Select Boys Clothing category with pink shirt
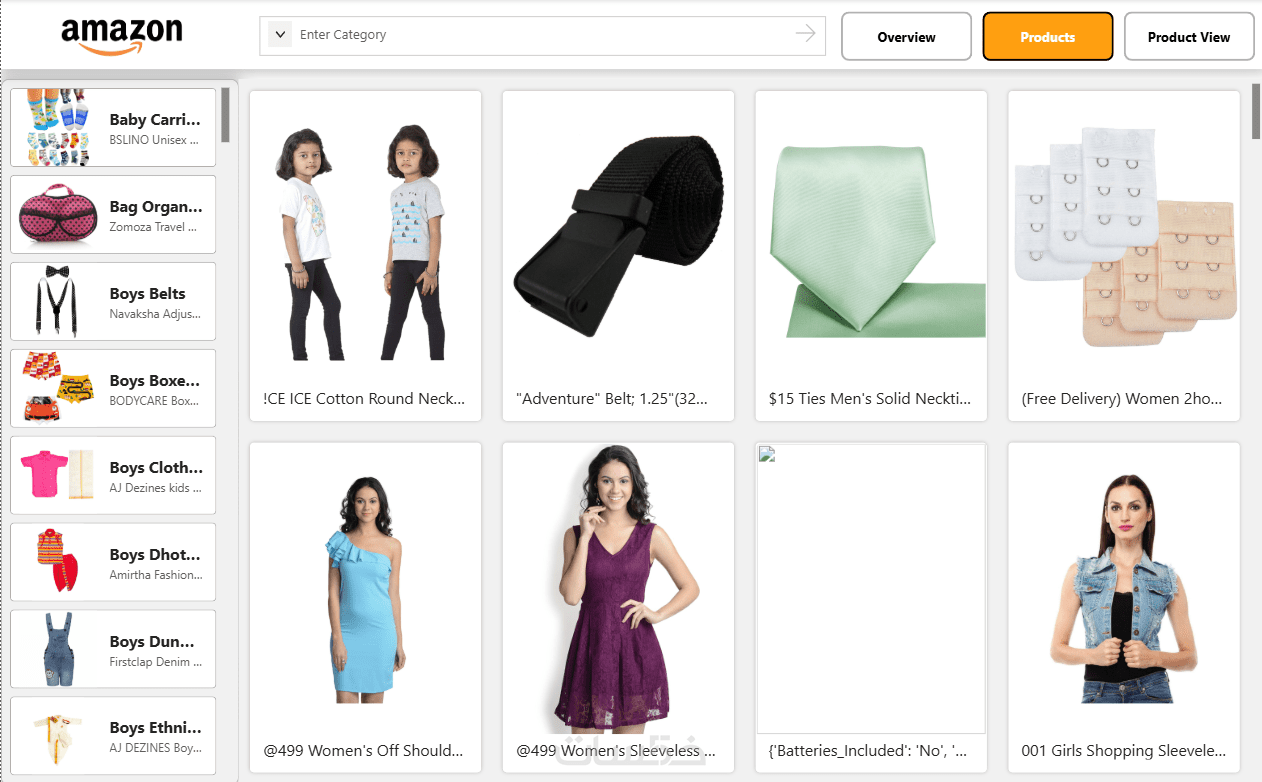The width and height of the screenshot is (1262, 782). (113, 475)
